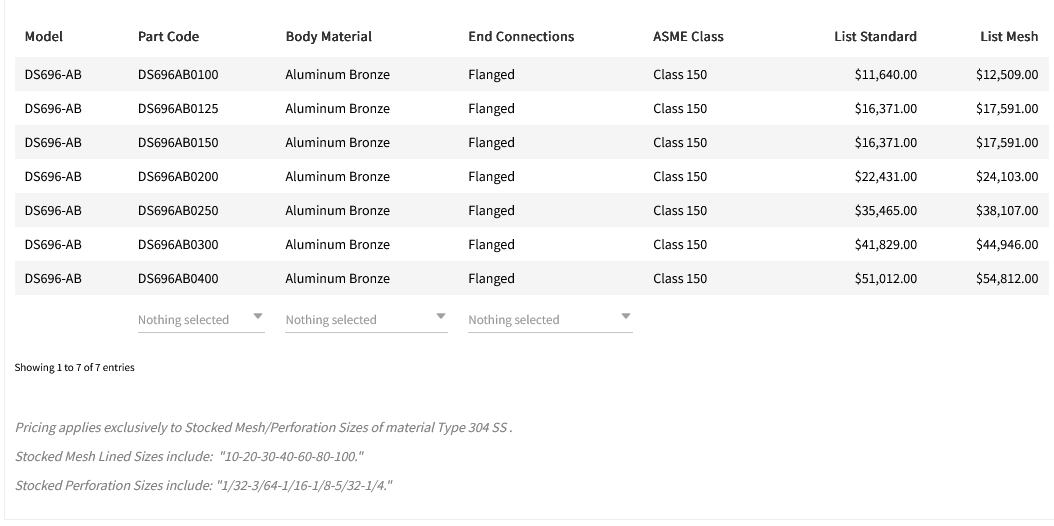This screenshot has width=1054, height=526.
Task: Sort by List Standard price header
Action: pos(875,37)
